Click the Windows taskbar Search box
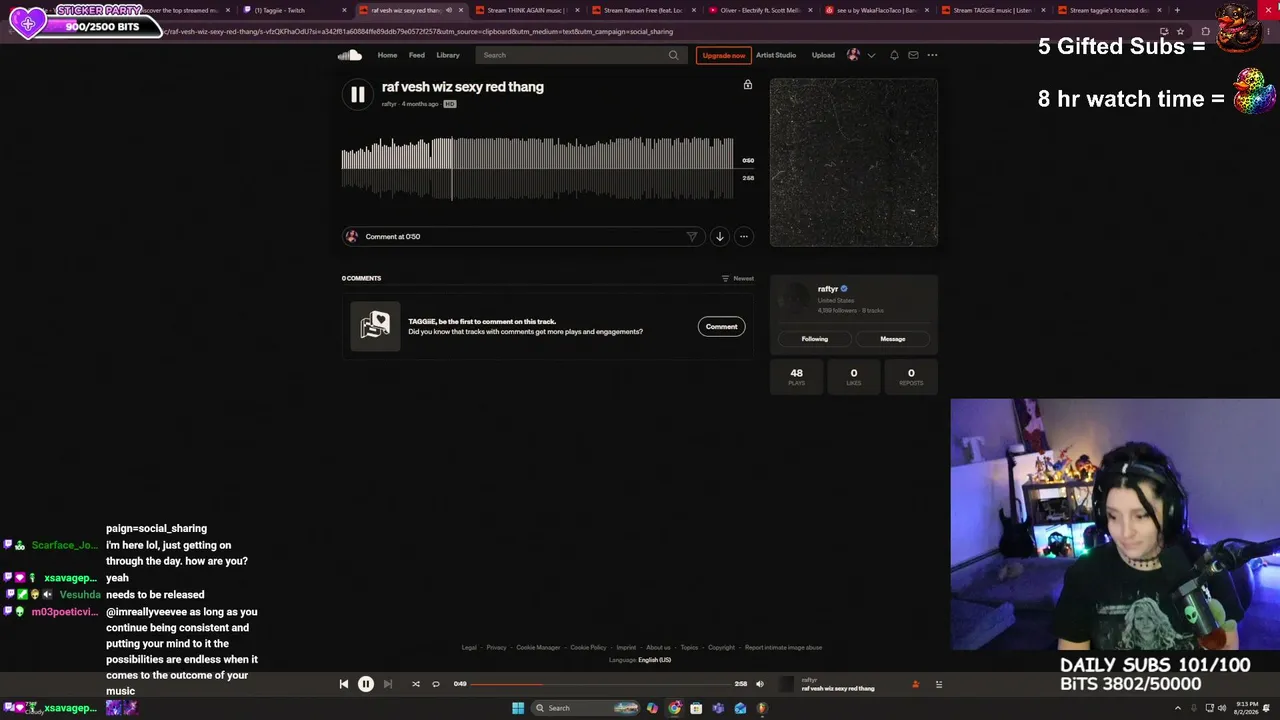Screen dimensions: 1280x720 [x=586, y=708]
